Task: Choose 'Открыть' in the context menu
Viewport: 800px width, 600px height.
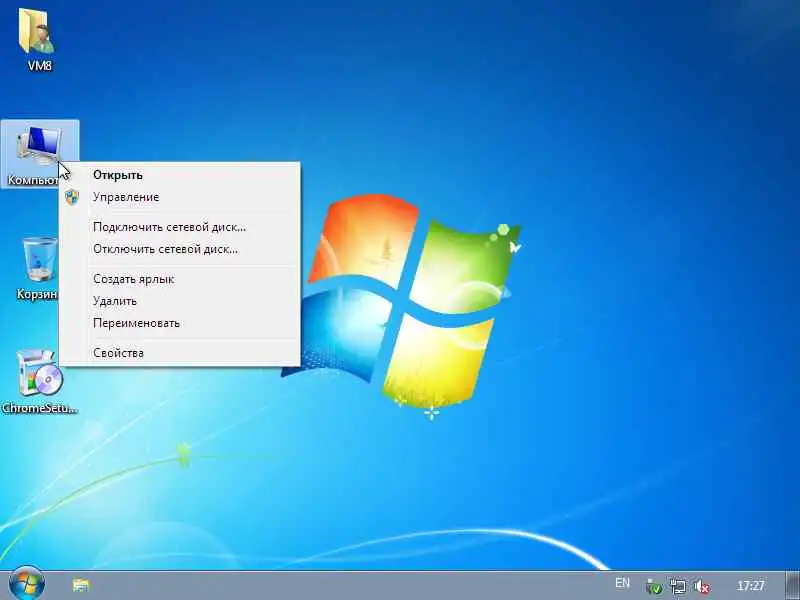Action: pyautogui.click(x=179, y=175)
